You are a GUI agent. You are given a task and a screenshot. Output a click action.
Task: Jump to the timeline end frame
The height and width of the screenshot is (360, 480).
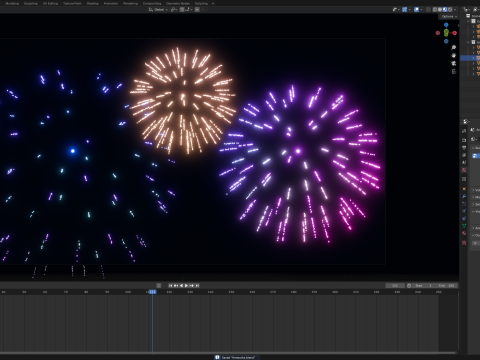pyautogui.click(x=197, y=286)
